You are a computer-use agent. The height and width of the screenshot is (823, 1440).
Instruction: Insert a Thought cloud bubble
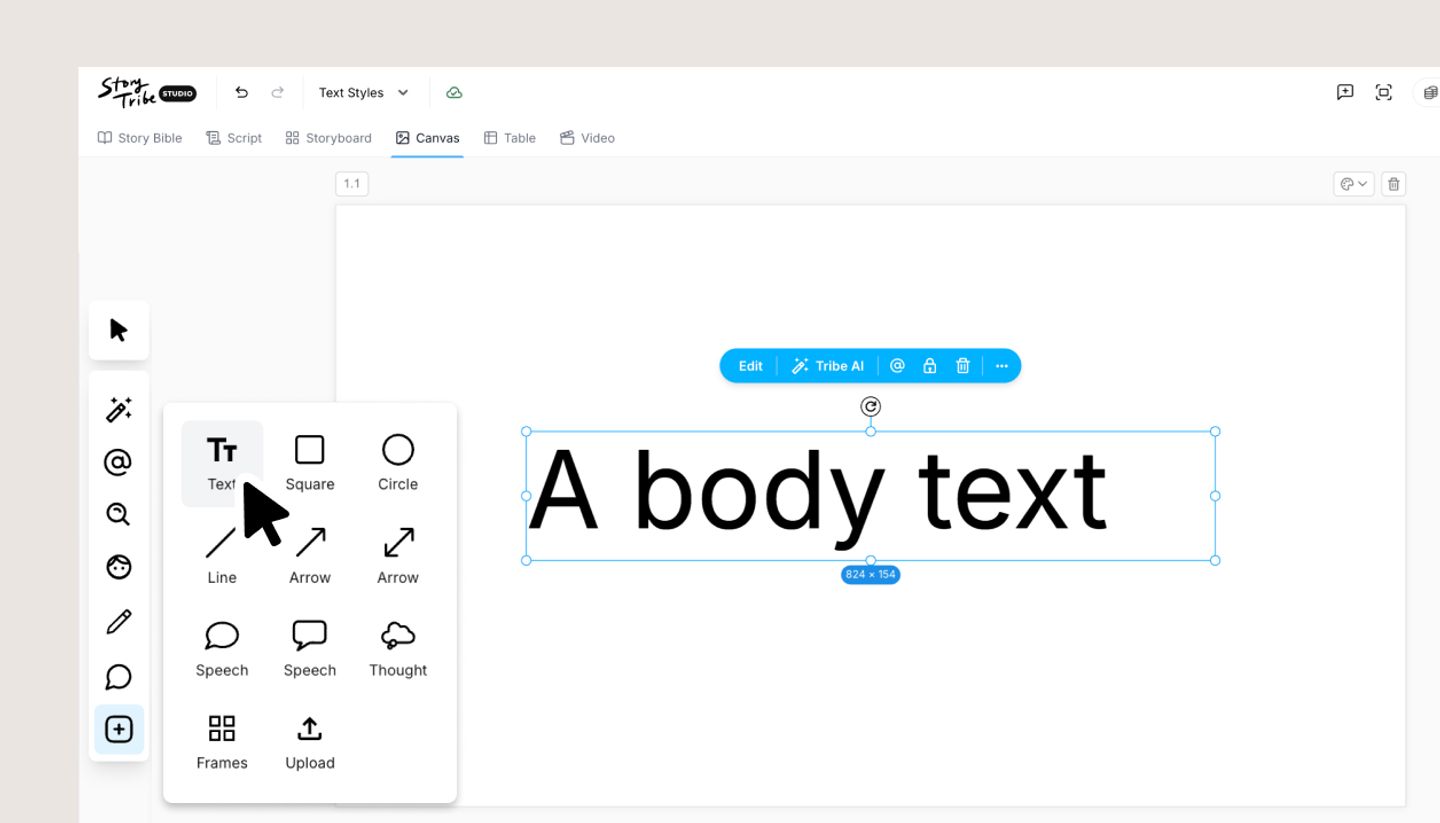coord(398,649)
